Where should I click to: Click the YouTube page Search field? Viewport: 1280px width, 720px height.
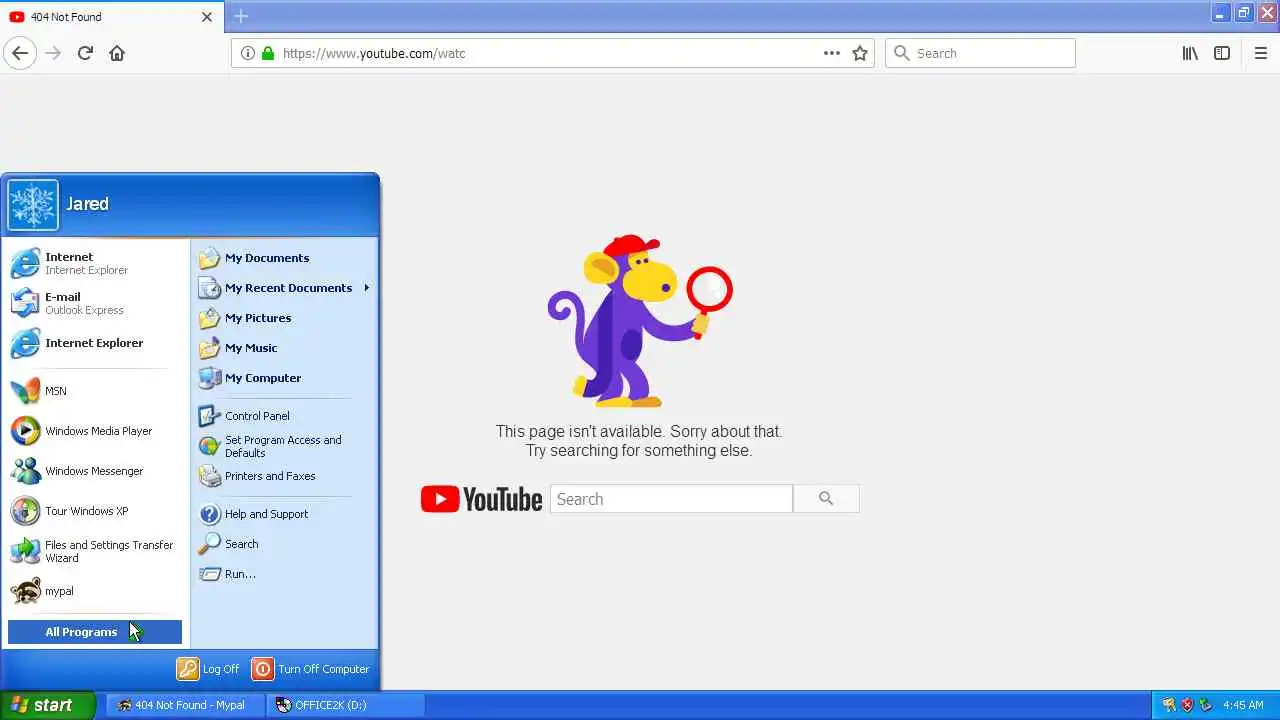point(671,499)
